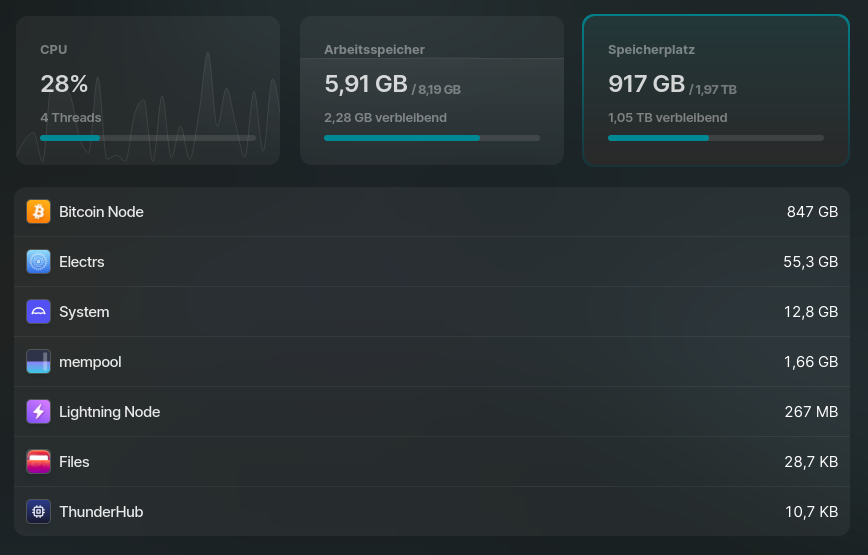The height and width of the screenshot is (555, 868).
Task: Select the Speicherplatz storage card
Action: pyautogui.click(x=715, y=90)
